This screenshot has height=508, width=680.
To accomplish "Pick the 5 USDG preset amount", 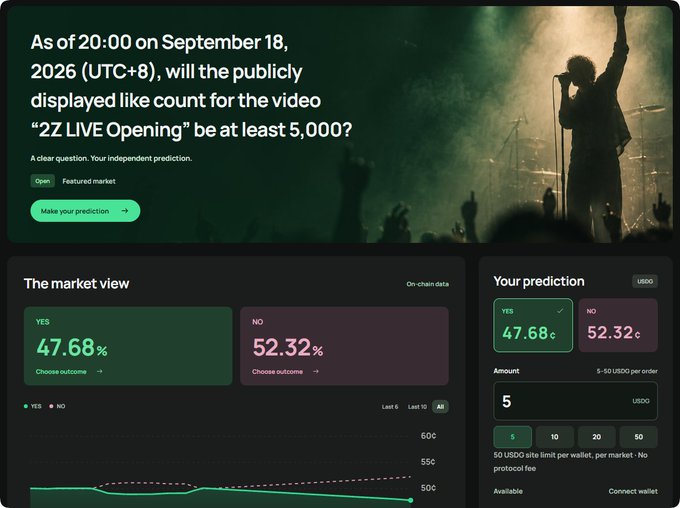I will pos(513,437).
